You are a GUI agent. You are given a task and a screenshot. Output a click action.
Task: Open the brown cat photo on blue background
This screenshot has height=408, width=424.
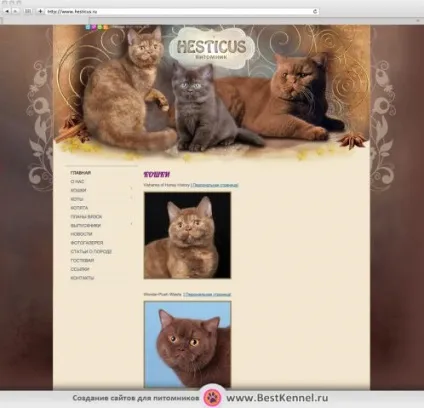tap(187, 344)
